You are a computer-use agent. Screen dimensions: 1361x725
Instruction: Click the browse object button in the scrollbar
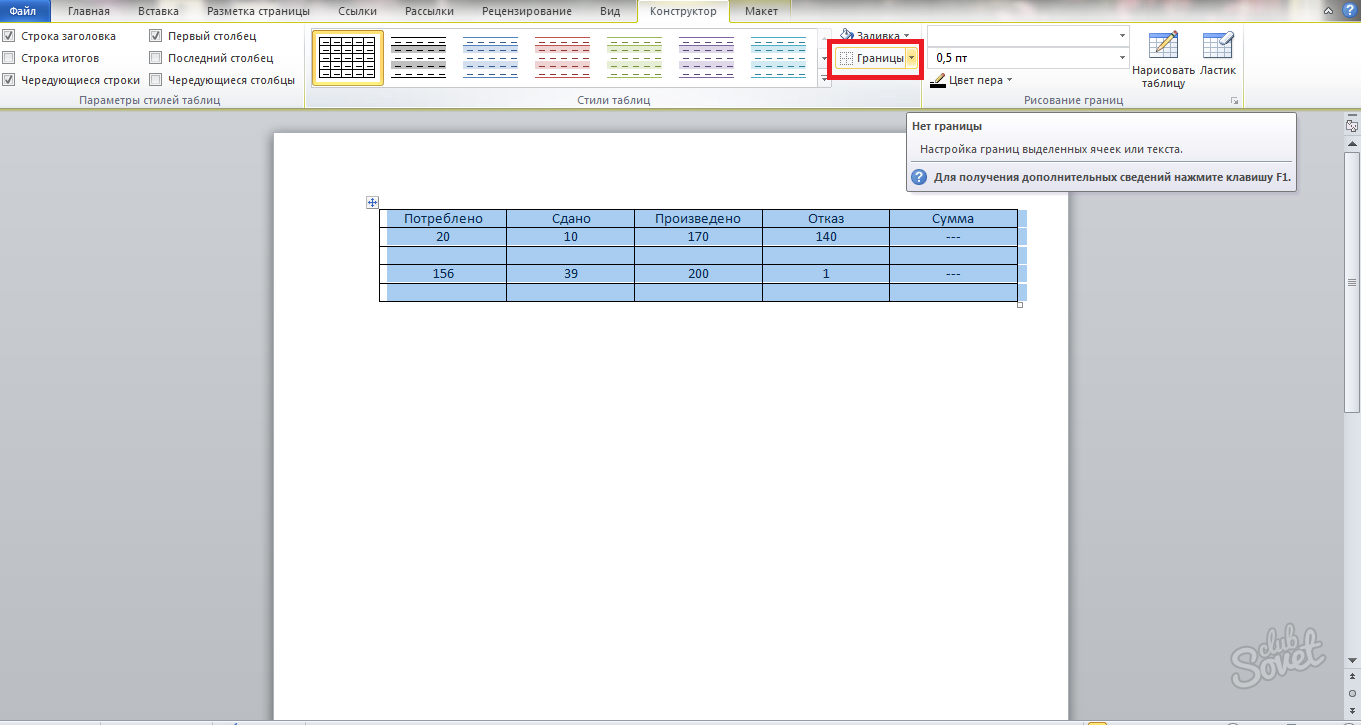tap(1352, 692)
